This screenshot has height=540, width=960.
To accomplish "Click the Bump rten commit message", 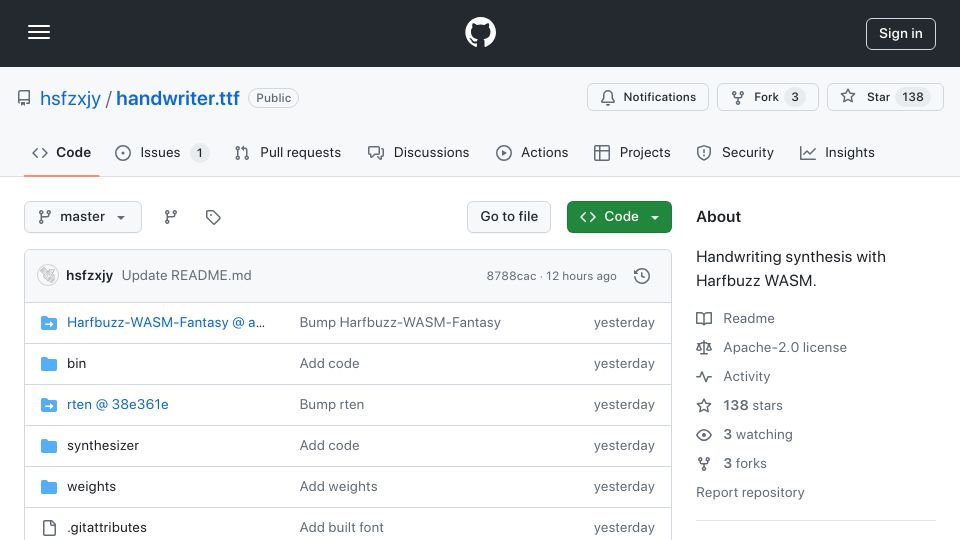I will (x=332, y=405).
